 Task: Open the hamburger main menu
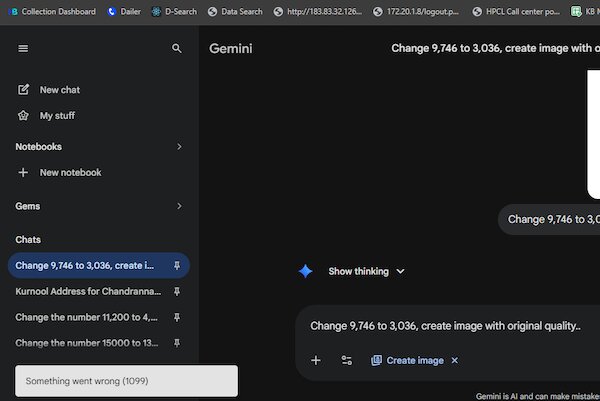[23, 49]
